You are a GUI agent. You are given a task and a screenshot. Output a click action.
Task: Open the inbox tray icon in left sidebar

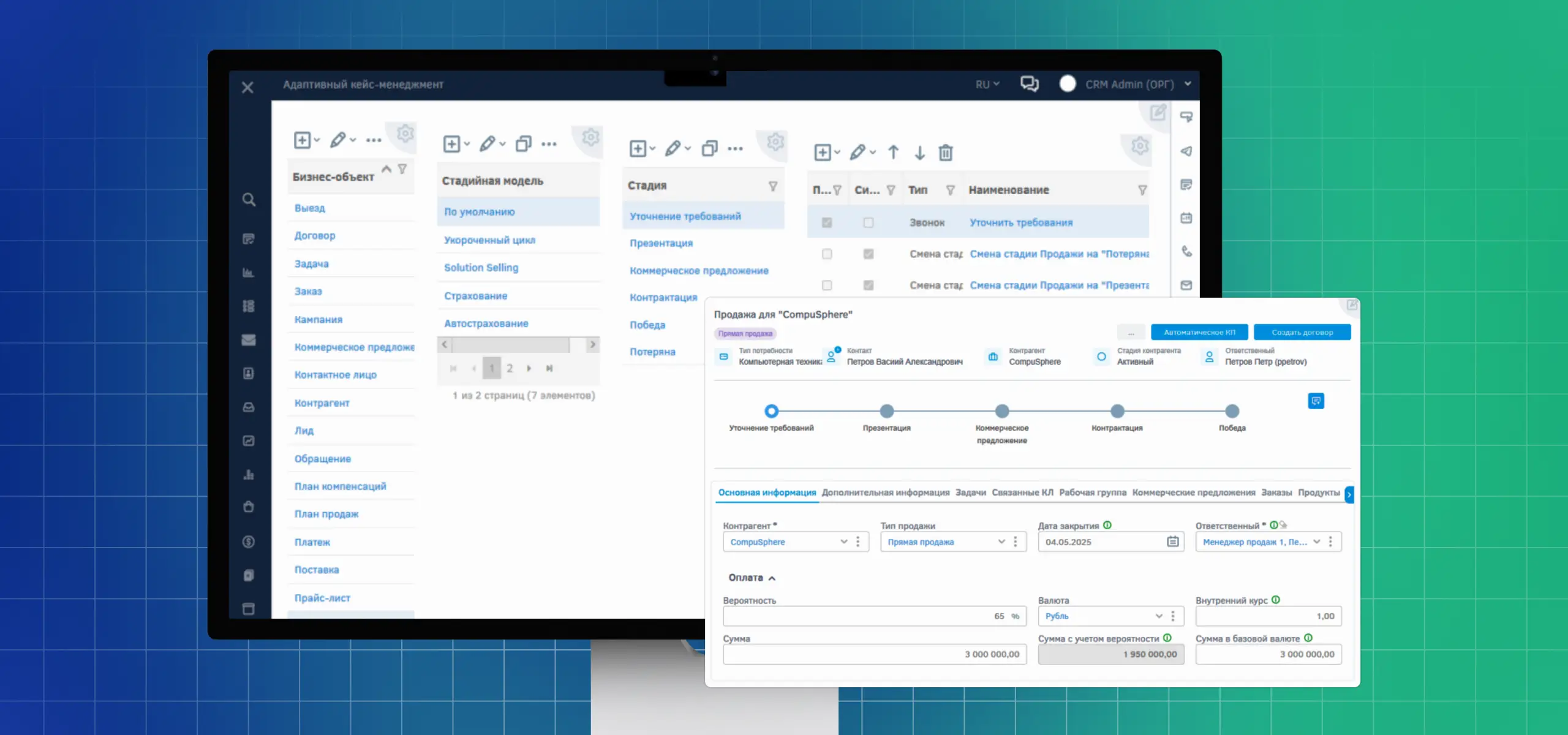tap(249, 407)
